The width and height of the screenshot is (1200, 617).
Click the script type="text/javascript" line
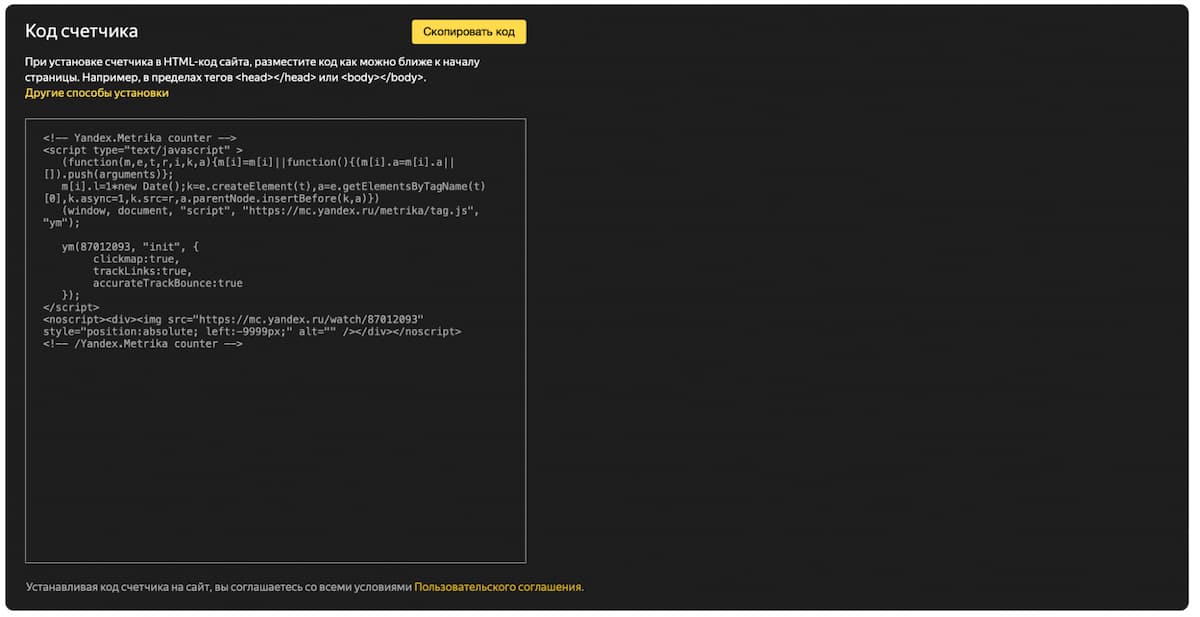142,150
